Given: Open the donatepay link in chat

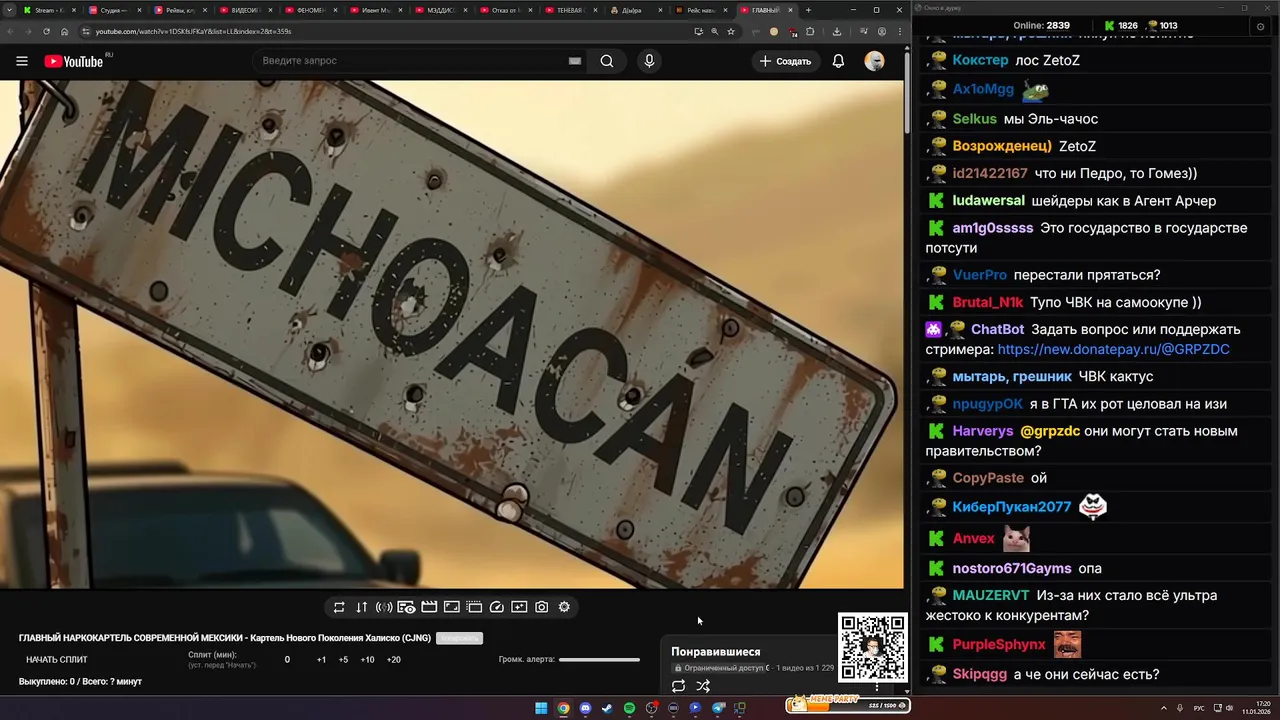Looking at the screenshot, I should pos(1113,350).
